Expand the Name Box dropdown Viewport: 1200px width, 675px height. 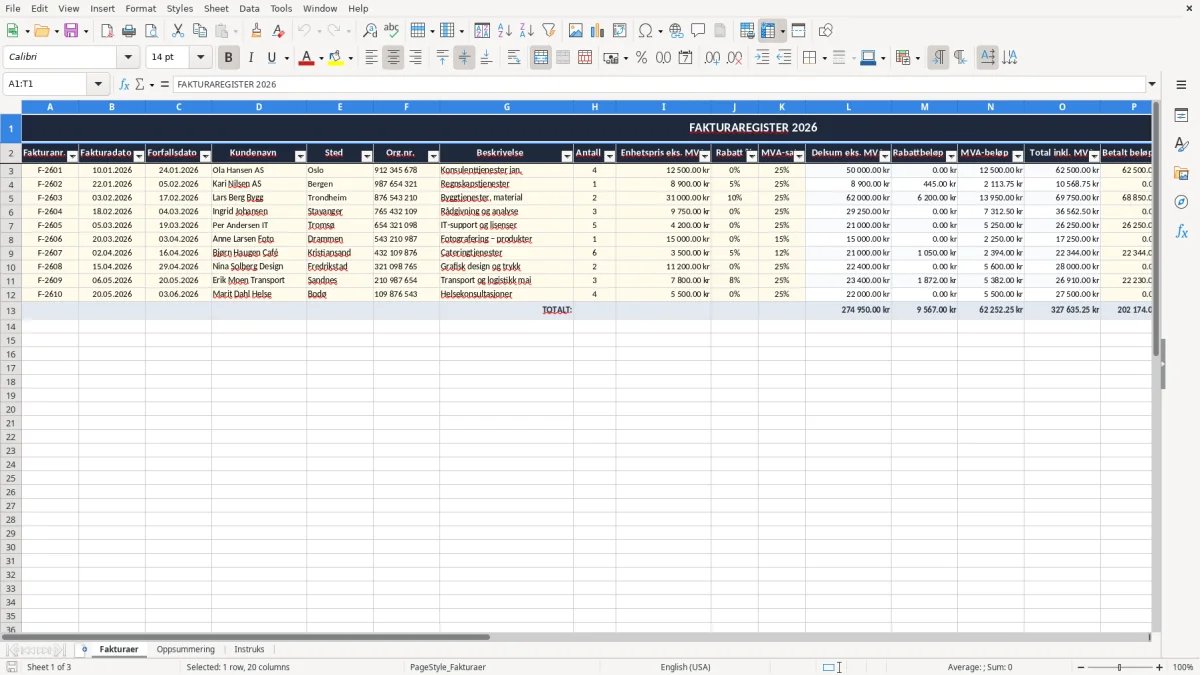(98, 84)
